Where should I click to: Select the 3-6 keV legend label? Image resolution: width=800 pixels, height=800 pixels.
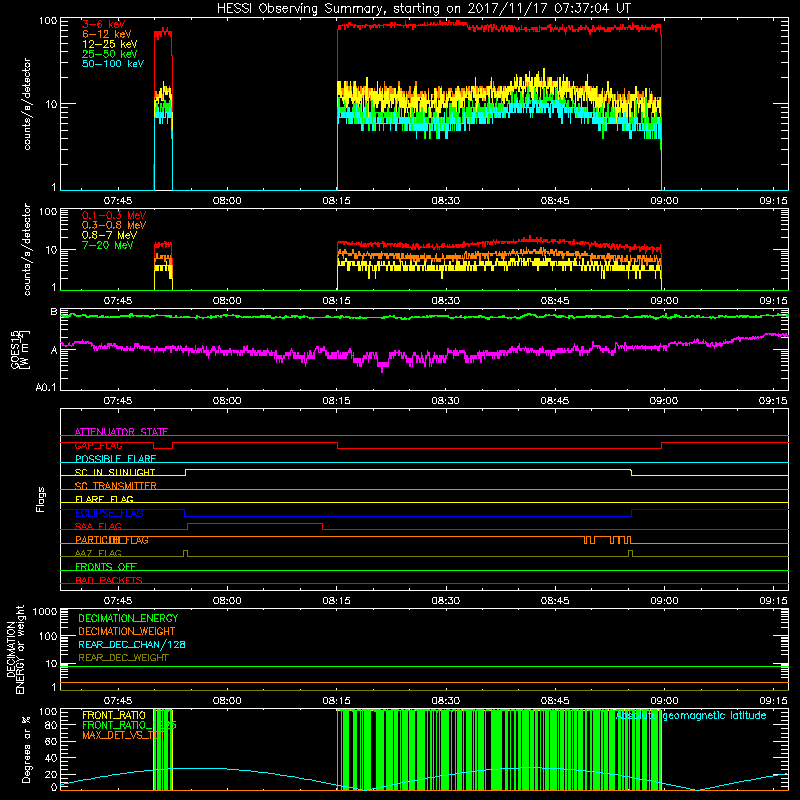(x=104, y=24)
